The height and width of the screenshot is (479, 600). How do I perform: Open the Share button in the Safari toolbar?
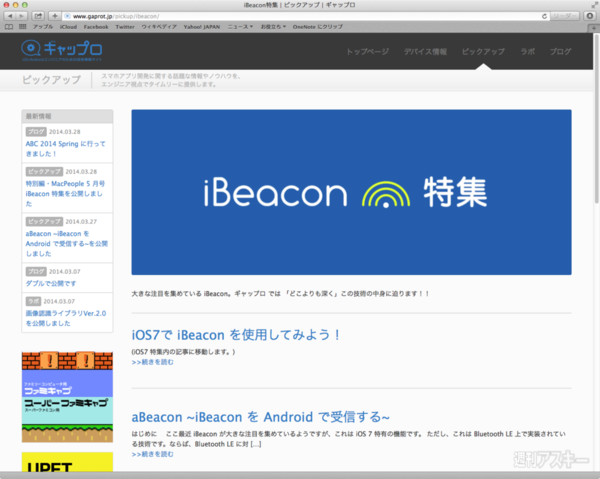click(38, 16)
